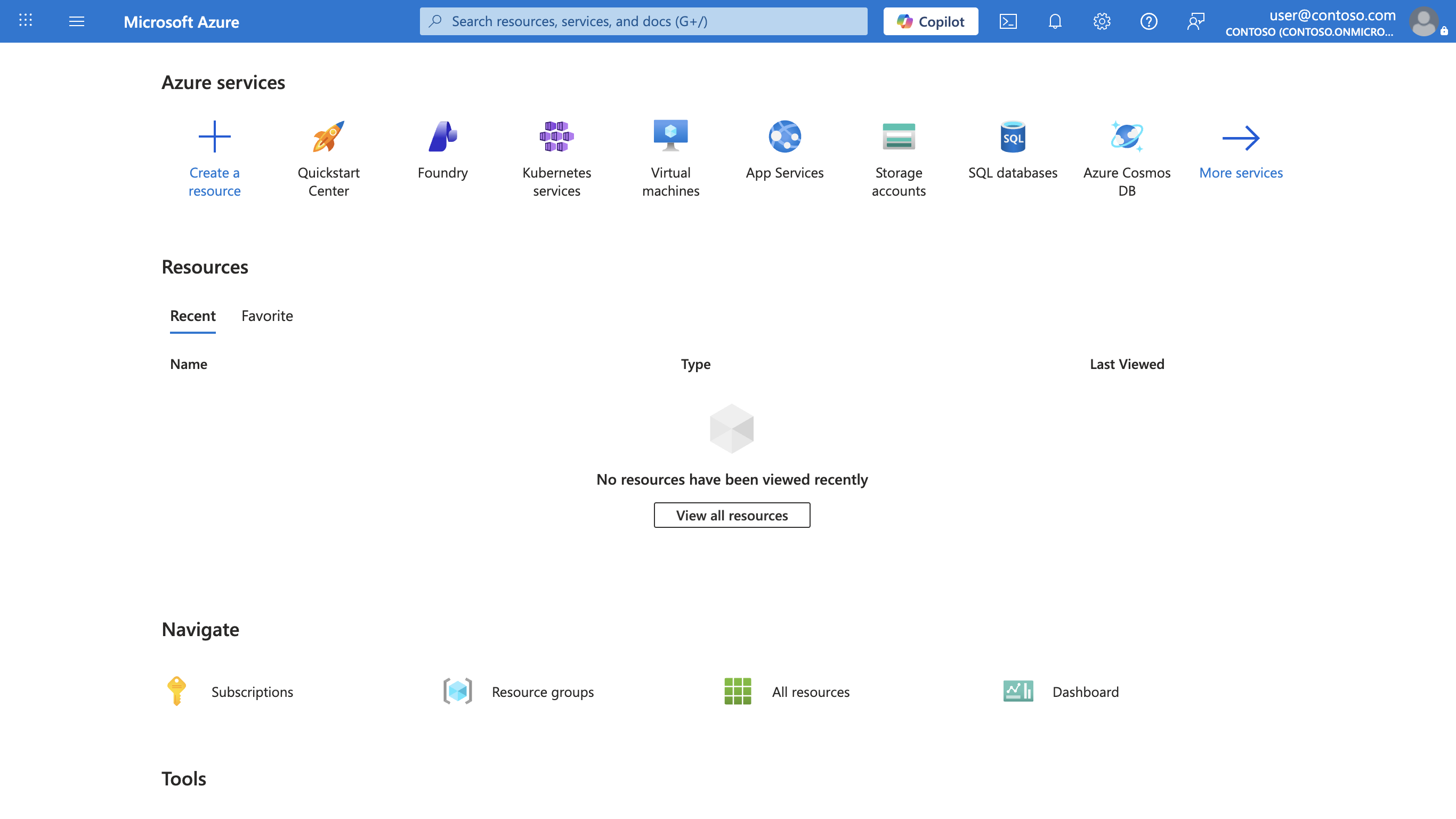Viewport: 1456px width, 819px height.
Task: Click the Virtual machines label
Action: click(x=671, y=182)
